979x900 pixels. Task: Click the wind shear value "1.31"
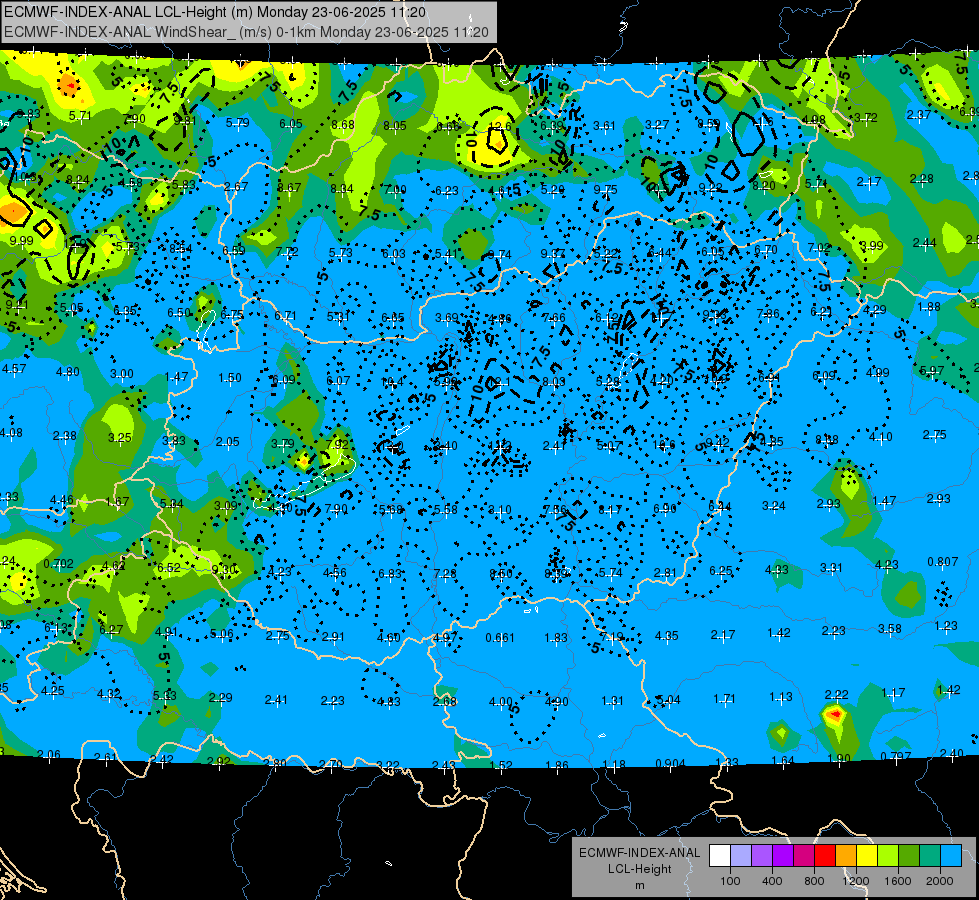pos(612,701)
